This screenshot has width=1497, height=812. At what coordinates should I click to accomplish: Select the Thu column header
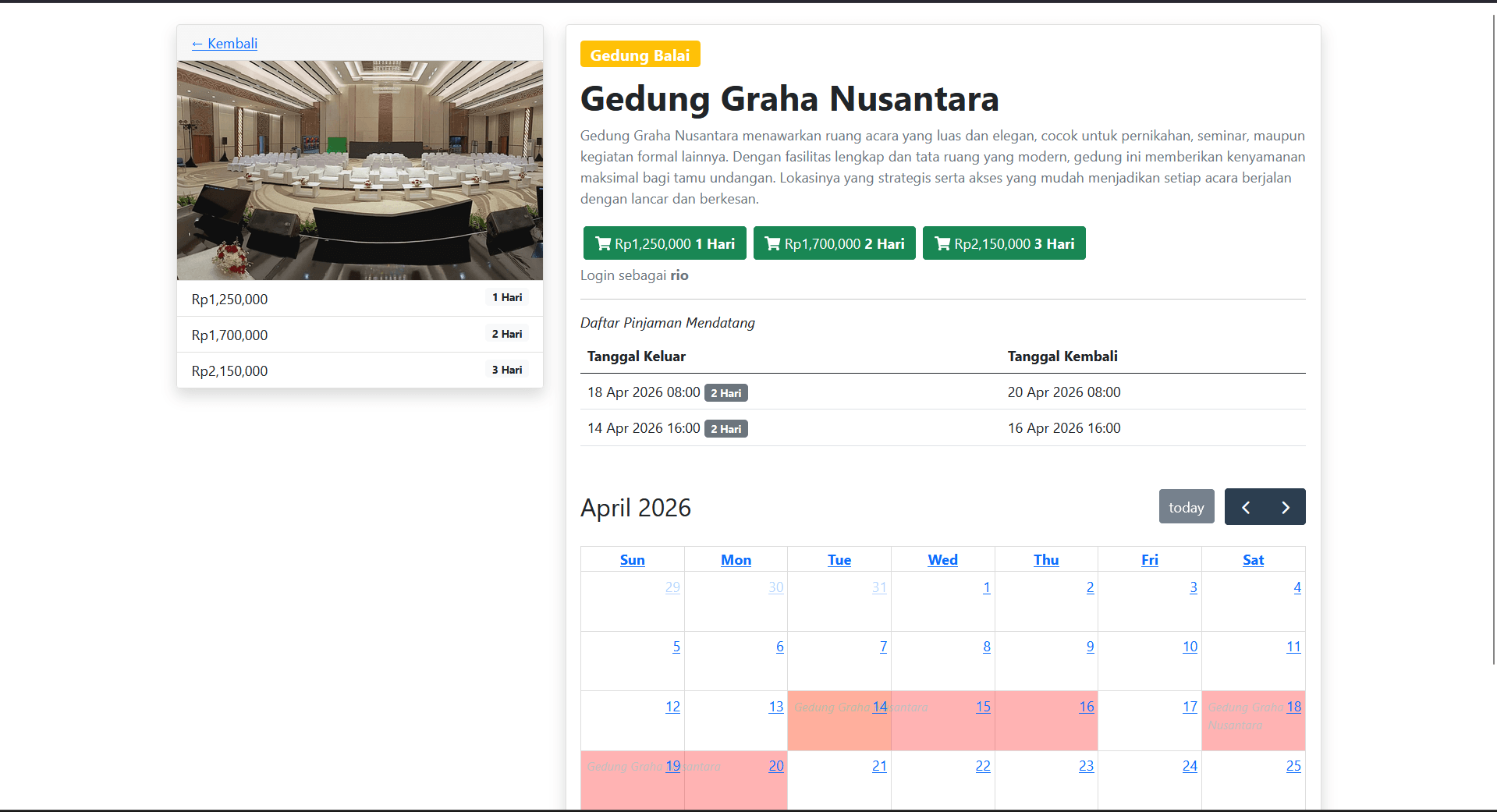tap(1046, 560)
